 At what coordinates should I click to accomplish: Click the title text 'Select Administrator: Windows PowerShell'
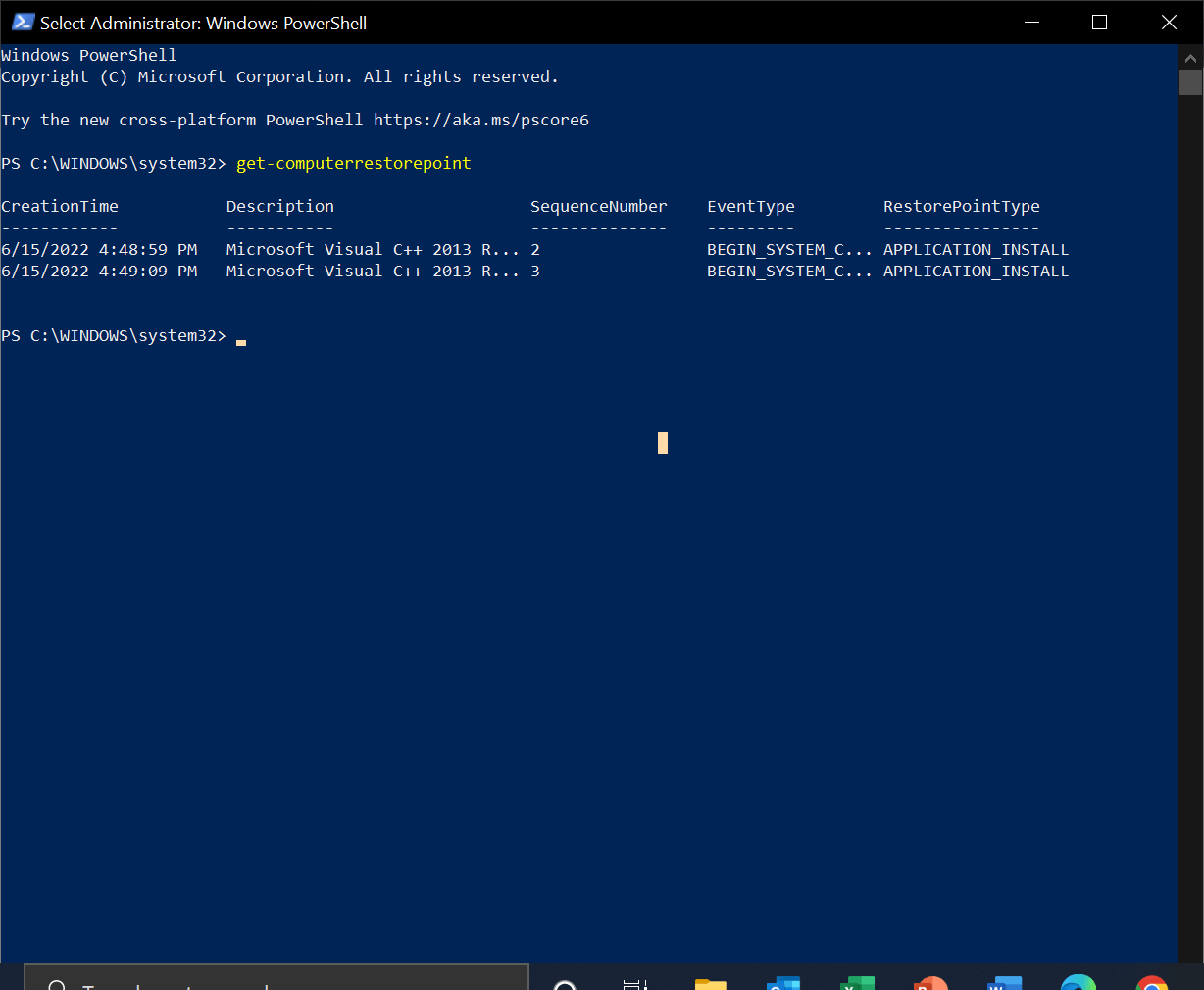(203, 23)
